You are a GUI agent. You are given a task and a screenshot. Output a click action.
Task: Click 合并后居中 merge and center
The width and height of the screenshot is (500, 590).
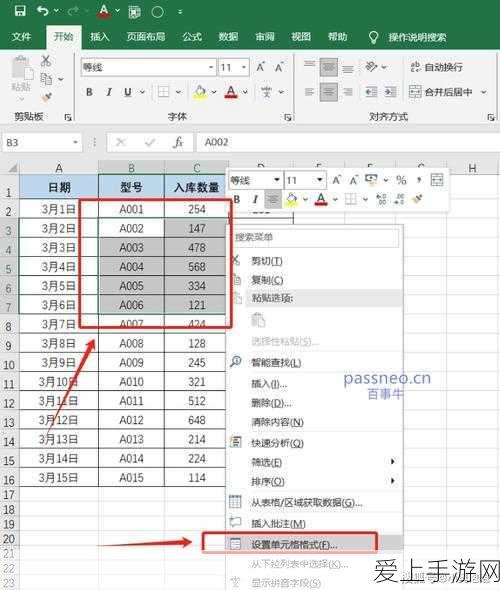coord(440,92)
